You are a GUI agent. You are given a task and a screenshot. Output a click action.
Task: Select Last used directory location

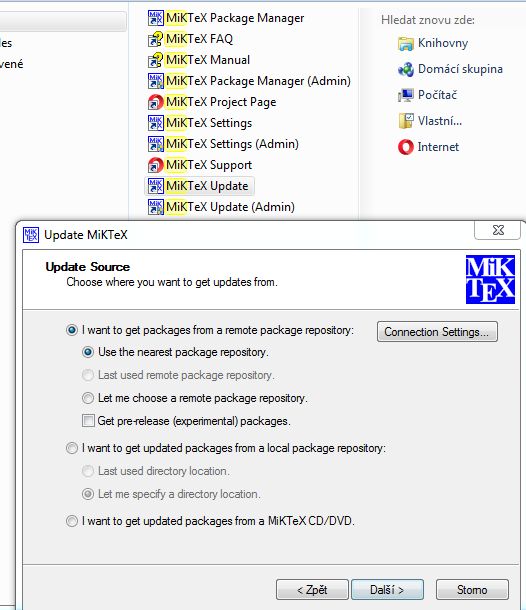tap(88, 471)
